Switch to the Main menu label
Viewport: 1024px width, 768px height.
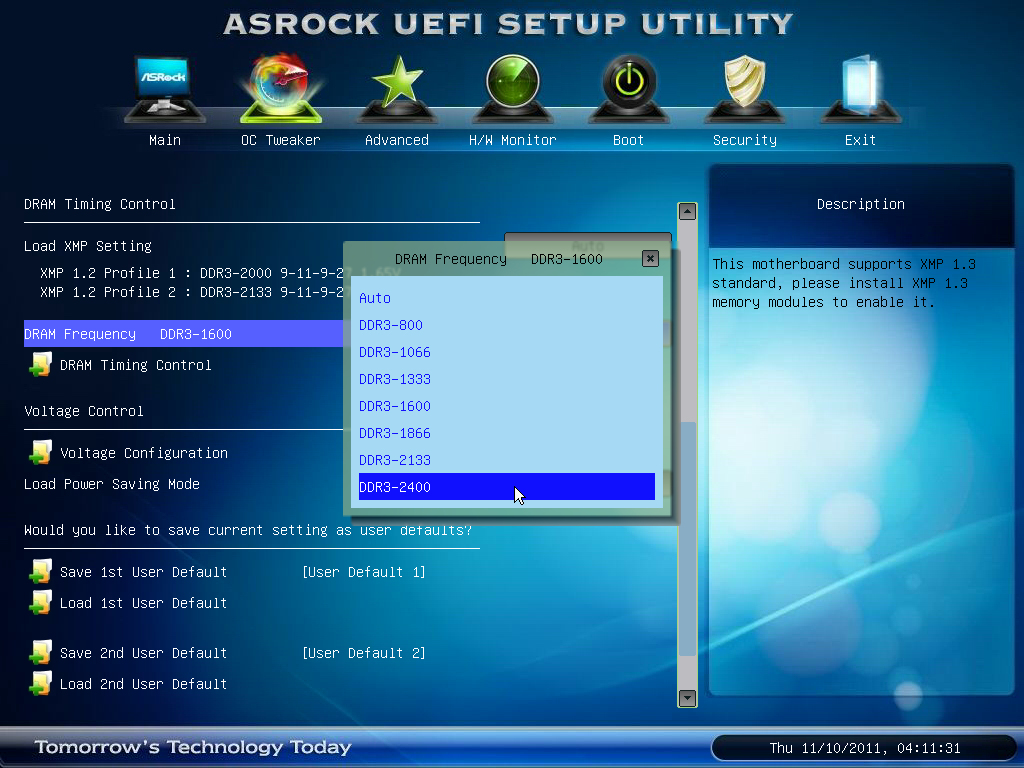[x=165, y=140]
